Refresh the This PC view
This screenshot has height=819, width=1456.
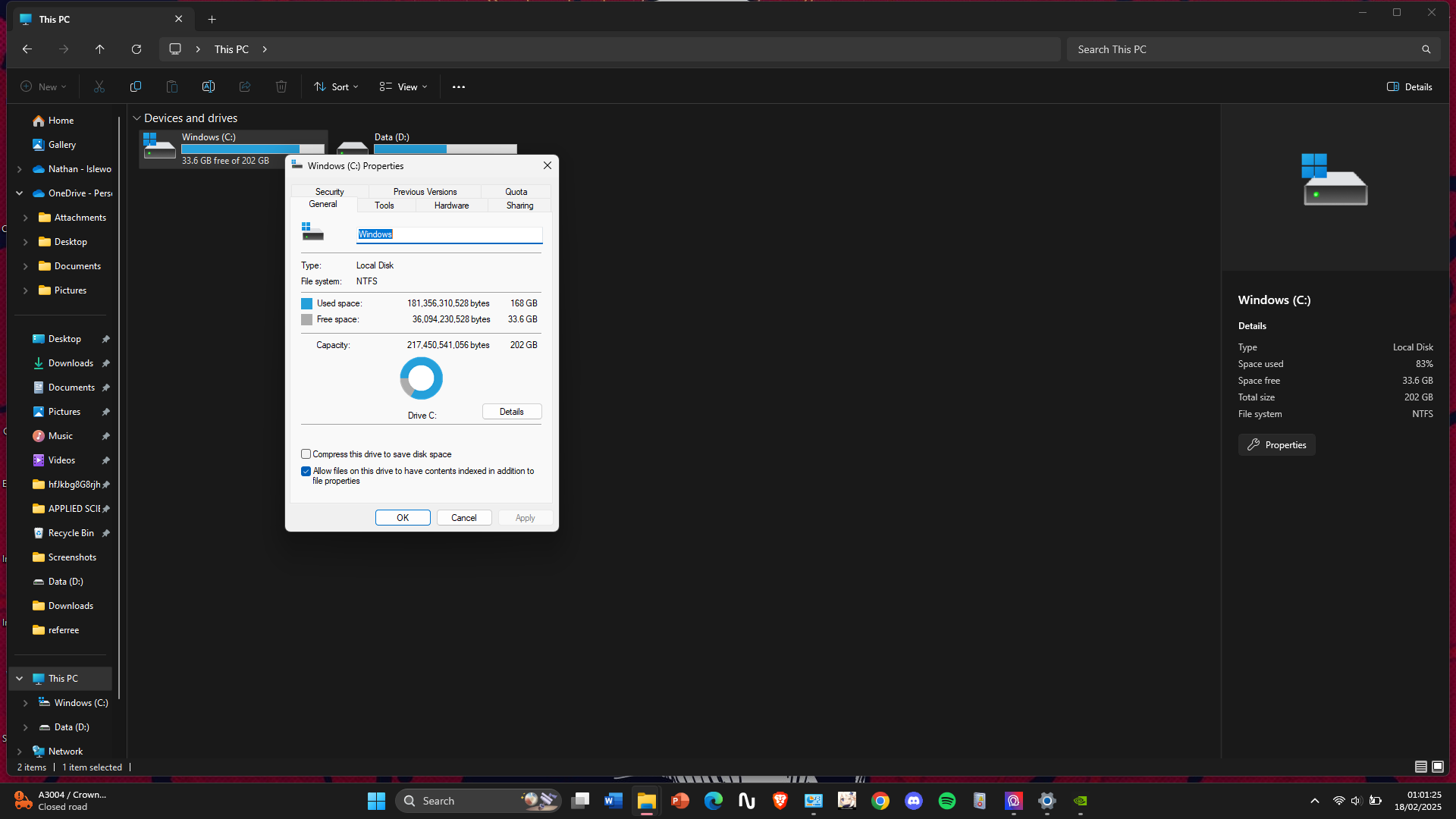[136, 49]
